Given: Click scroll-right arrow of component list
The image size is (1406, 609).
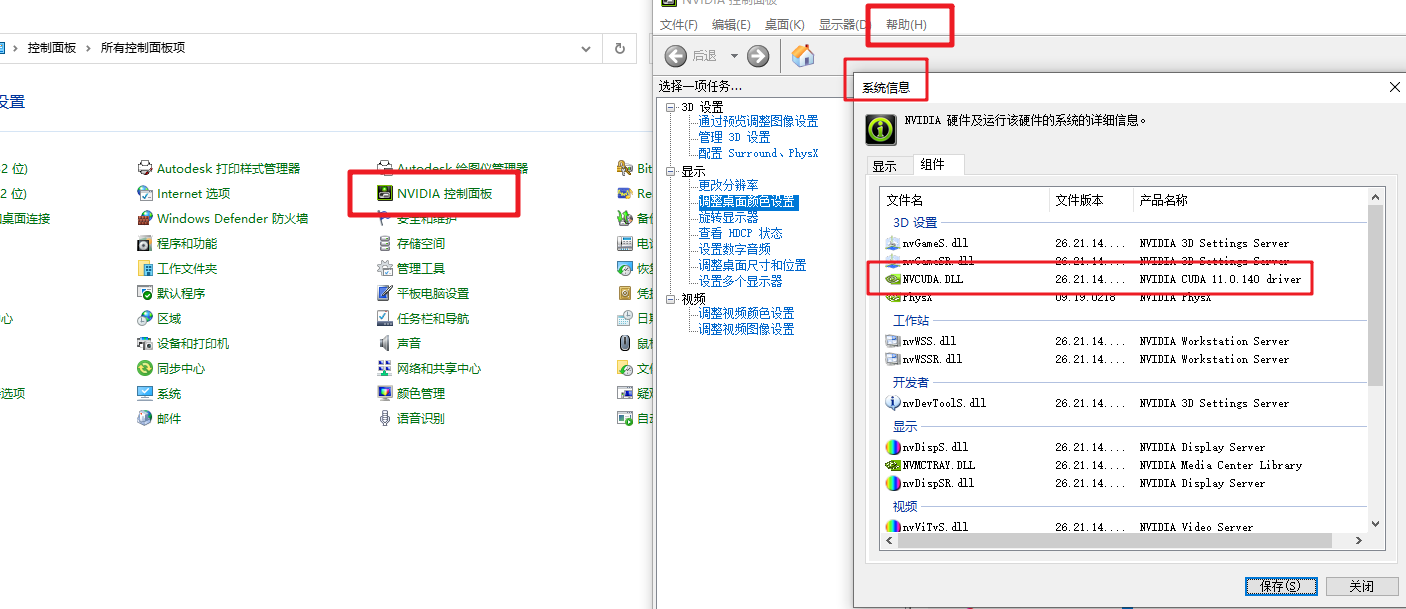Looking at the screenshot, I should coord(1360,541).
